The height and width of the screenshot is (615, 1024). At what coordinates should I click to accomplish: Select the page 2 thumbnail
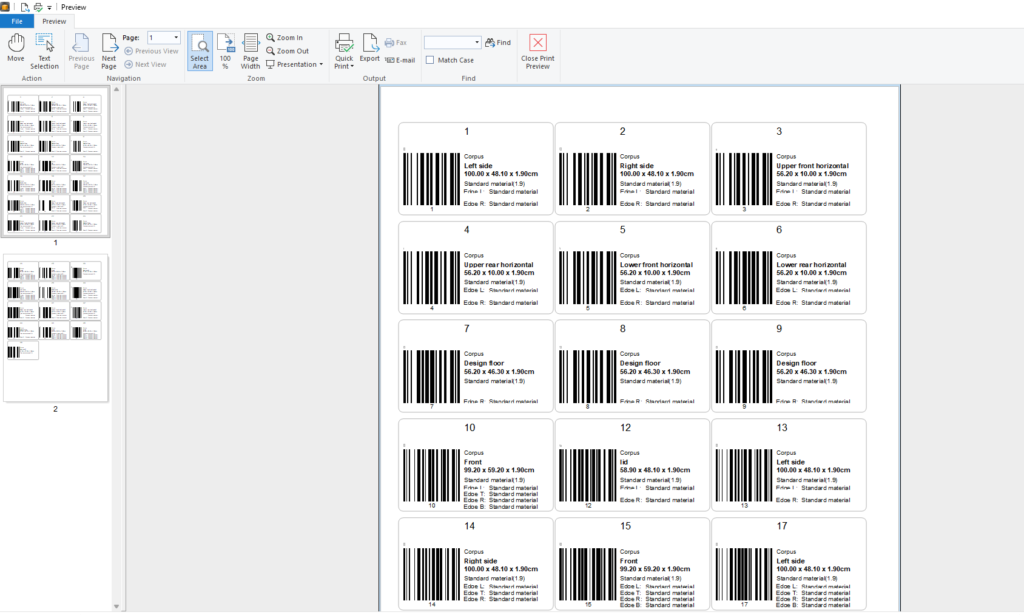coord(55,329)
